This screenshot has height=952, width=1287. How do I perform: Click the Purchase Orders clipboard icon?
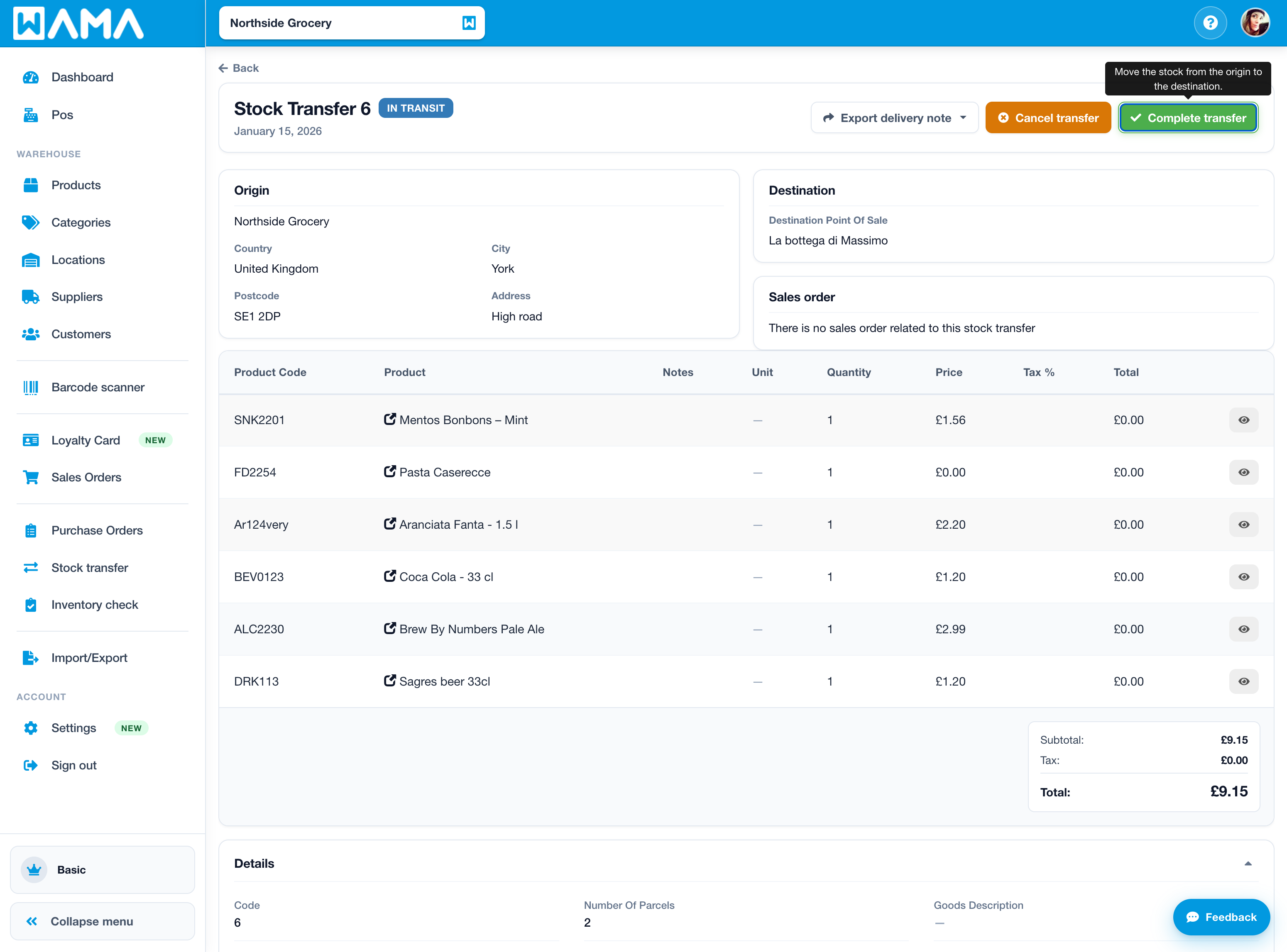(x=31, y=530)
